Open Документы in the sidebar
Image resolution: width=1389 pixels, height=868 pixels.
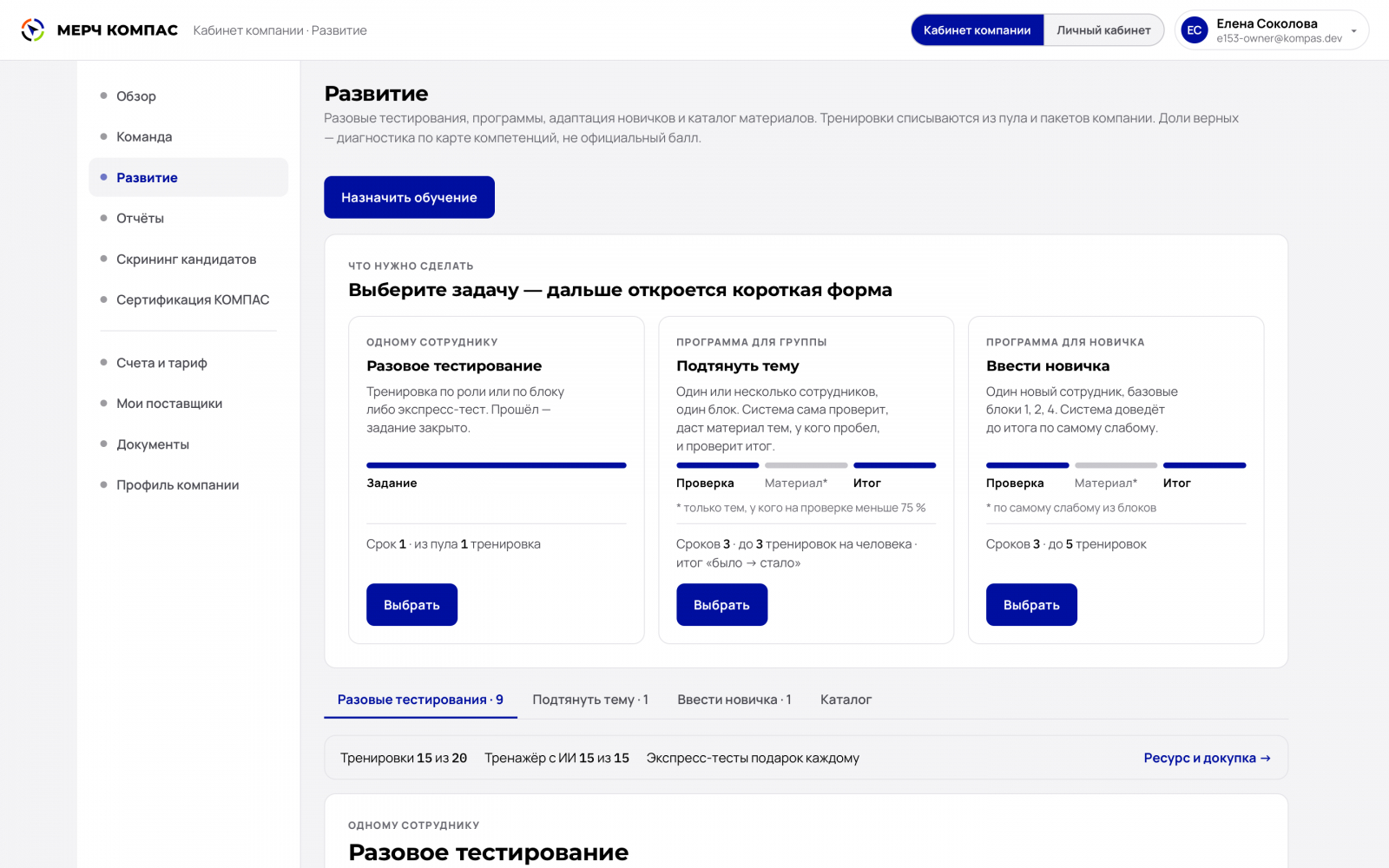click(188, 444)
